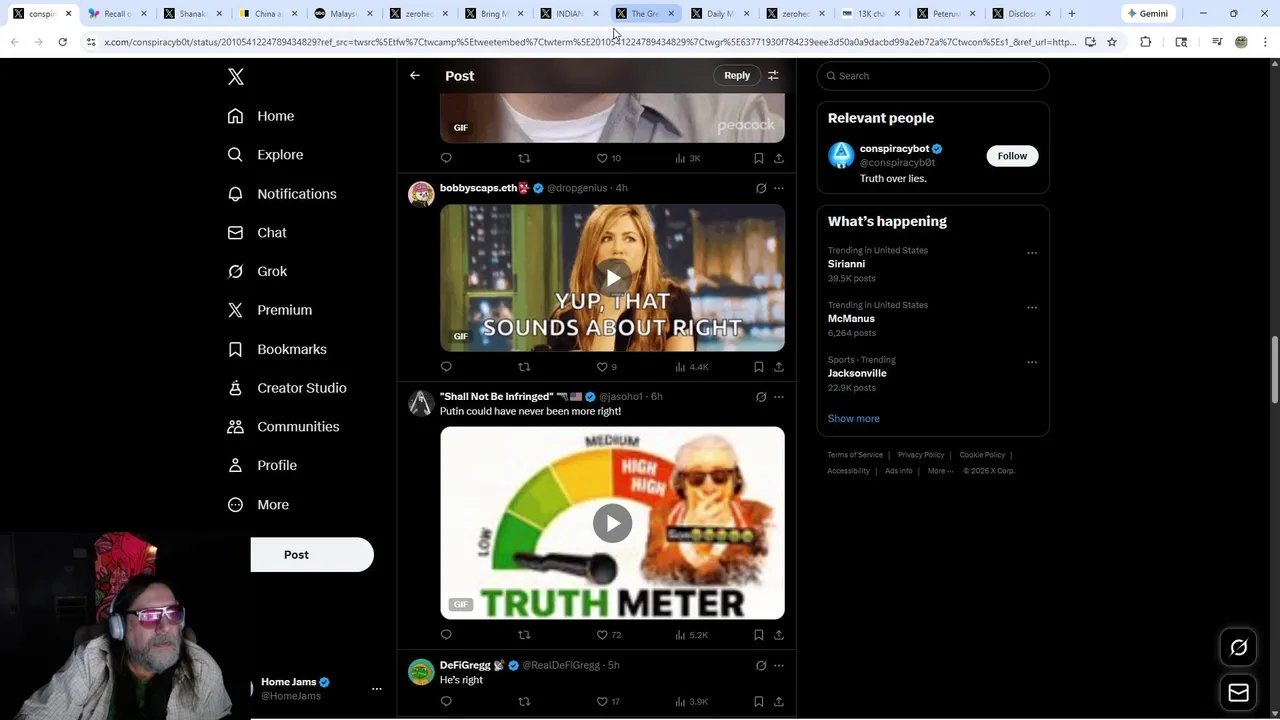Click the back arrow beside Post
The height and width of the screenshot is (720, 1280).
coord(415,76)
